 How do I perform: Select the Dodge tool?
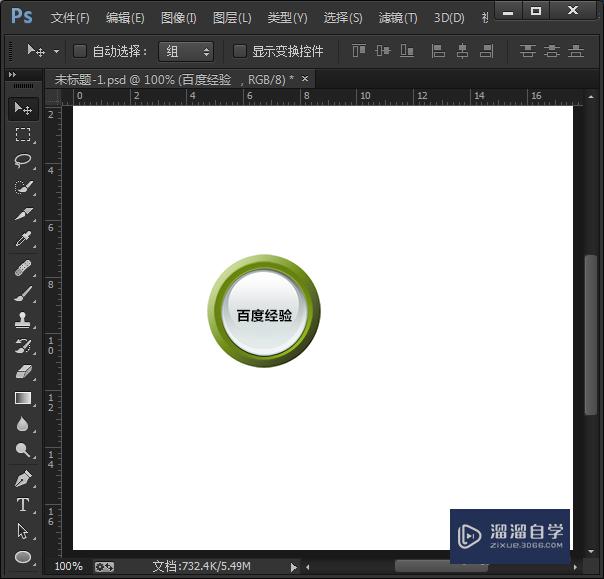point(23,450)
